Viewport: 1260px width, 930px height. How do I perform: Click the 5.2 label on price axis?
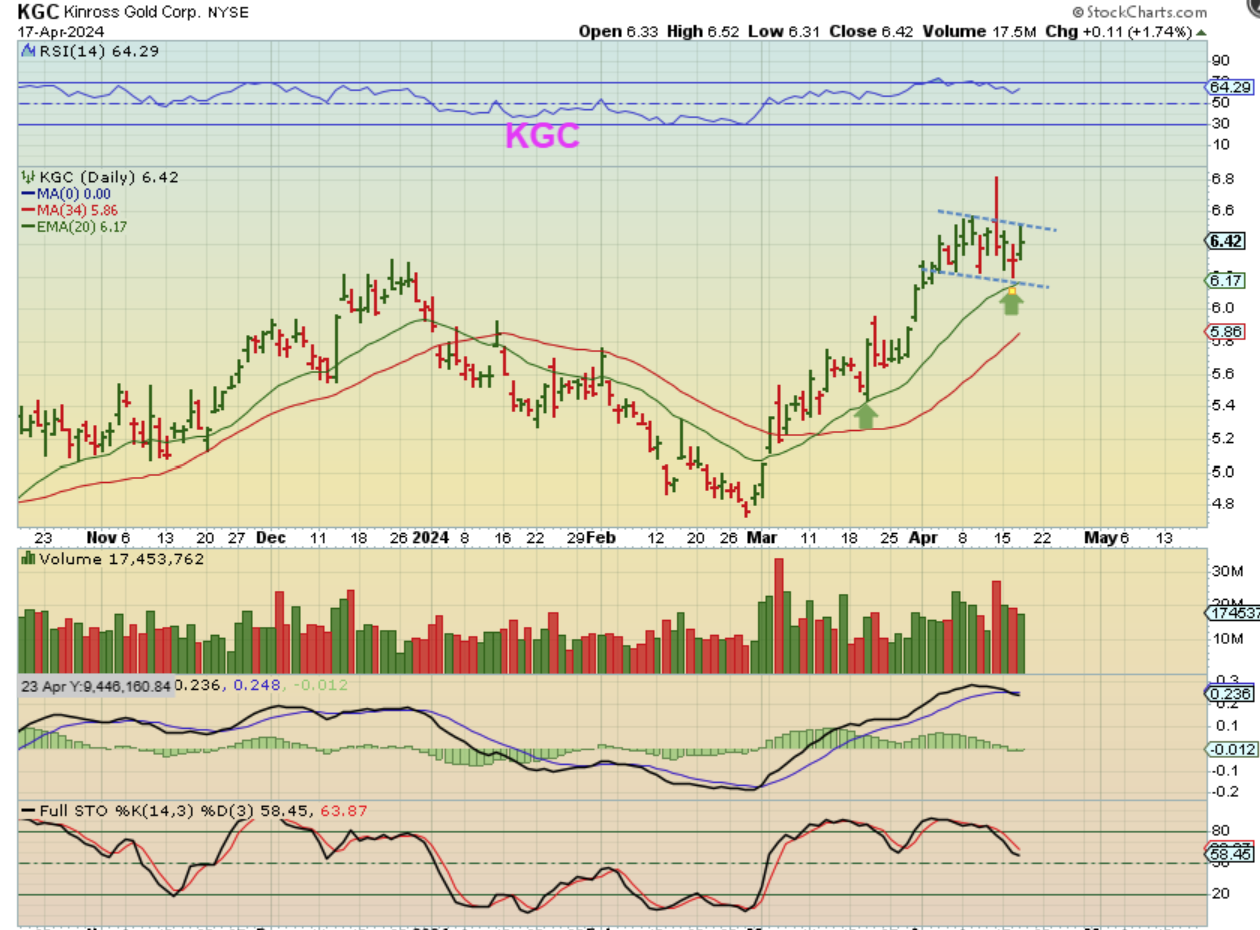click(1225, 438)
